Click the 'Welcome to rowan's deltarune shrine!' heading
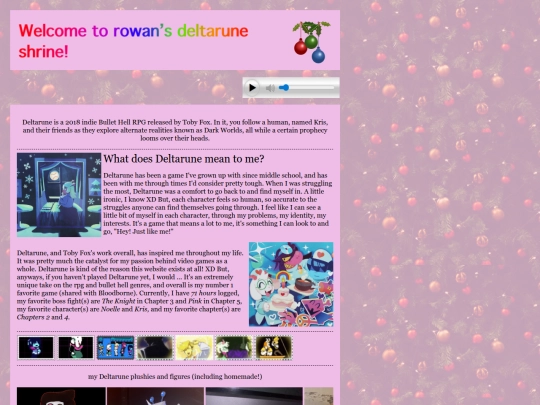Image resolution: width=540 pixels, height=405 pixels. coord(133,41)
